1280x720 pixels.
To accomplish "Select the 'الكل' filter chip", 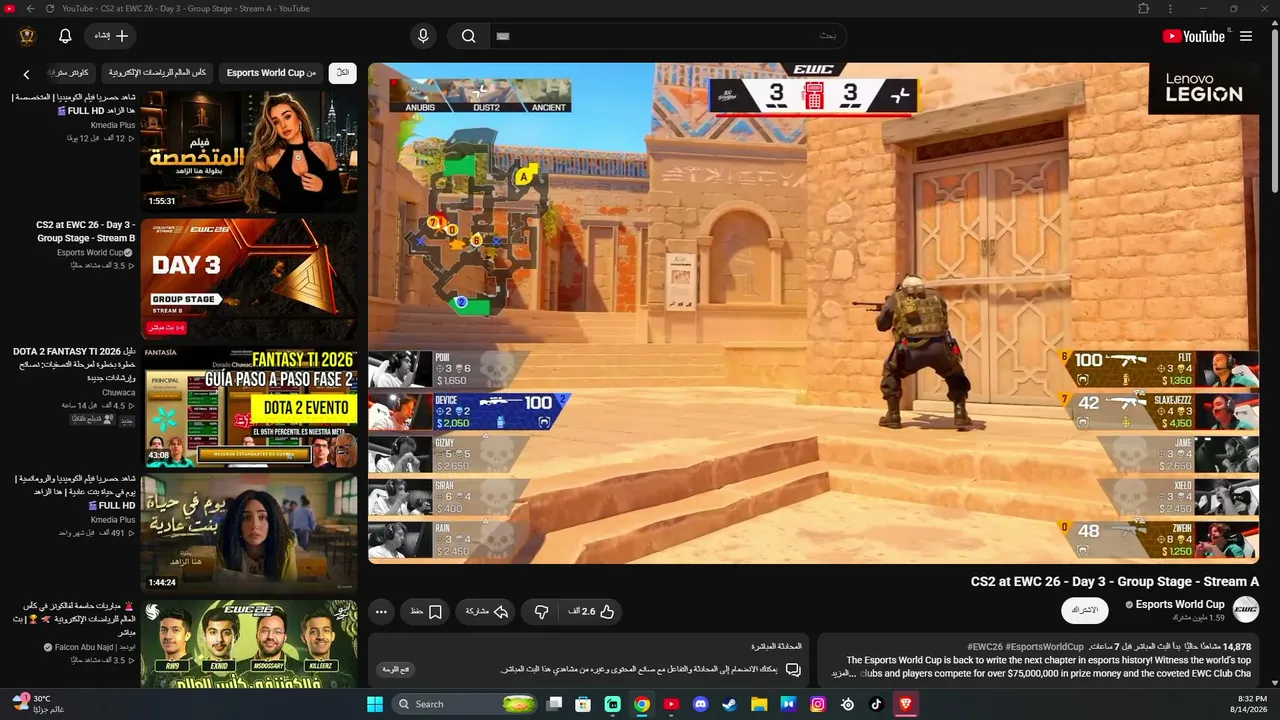I will [342, 73].
